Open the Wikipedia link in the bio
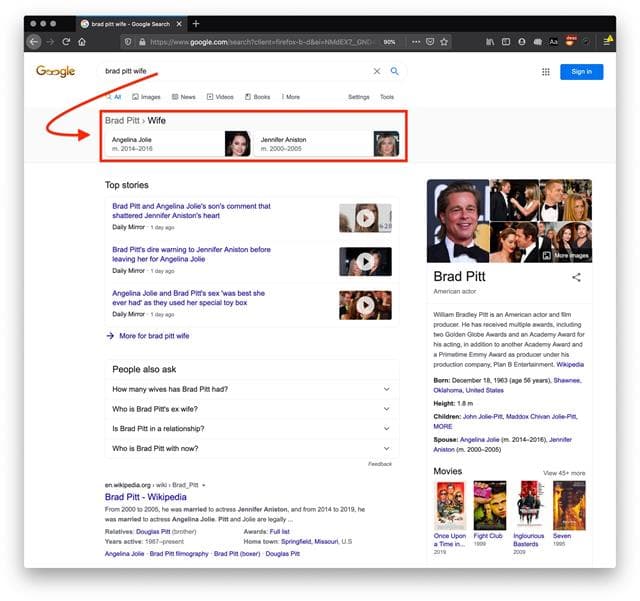This screenshot has height=601, width=640. (x=570, y=364)
